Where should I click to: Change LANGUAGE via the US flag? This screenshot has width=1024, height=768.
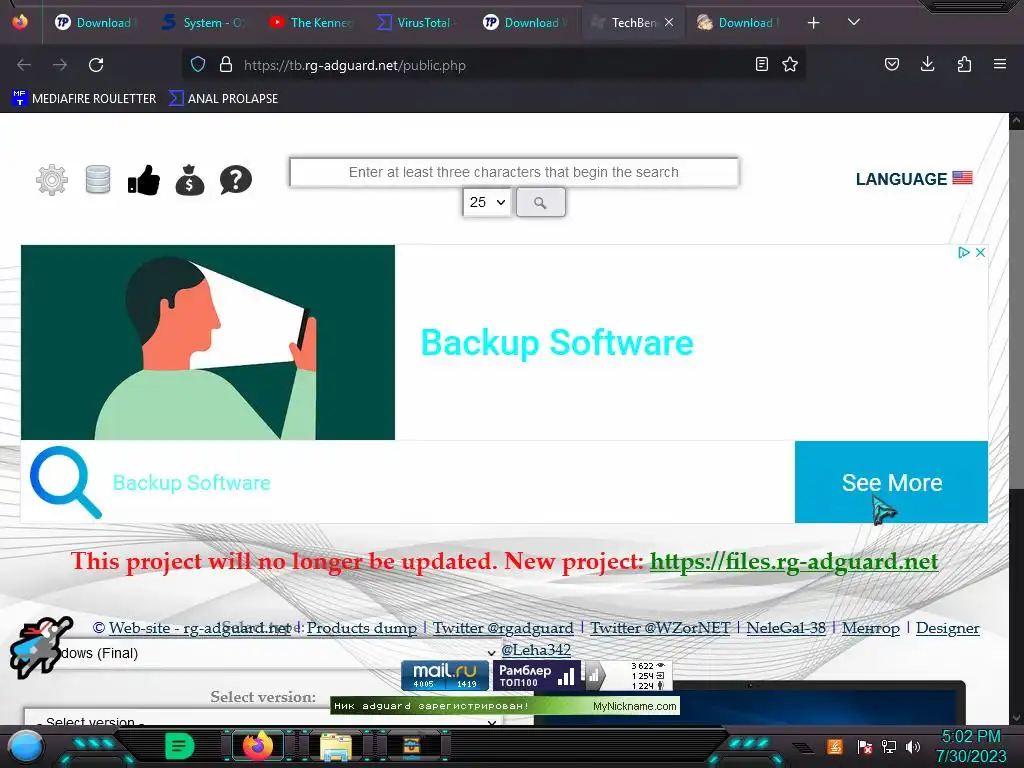tap(963, 178)
